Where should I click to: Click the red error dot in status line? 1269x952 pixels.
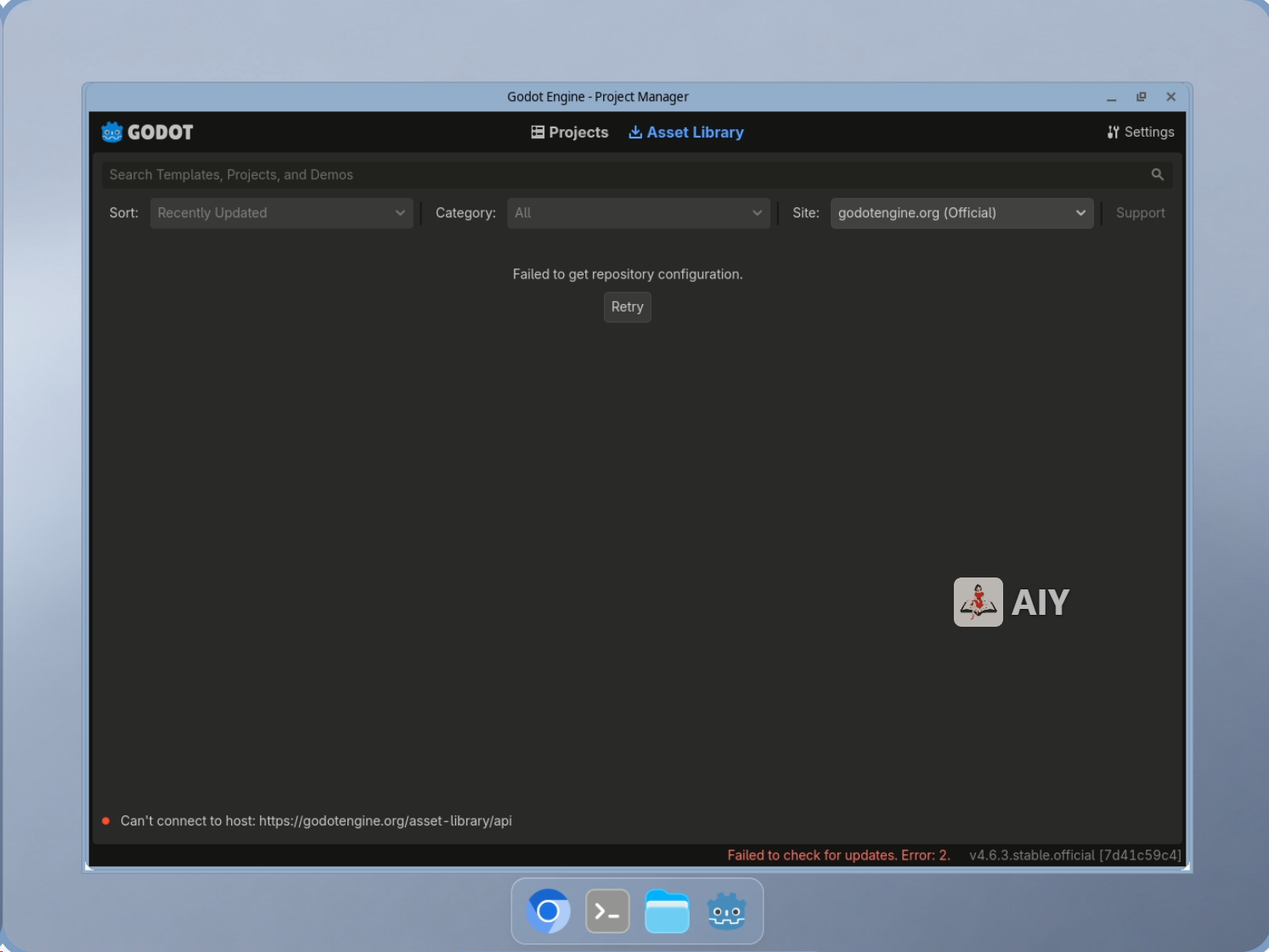tap(105, 821)
